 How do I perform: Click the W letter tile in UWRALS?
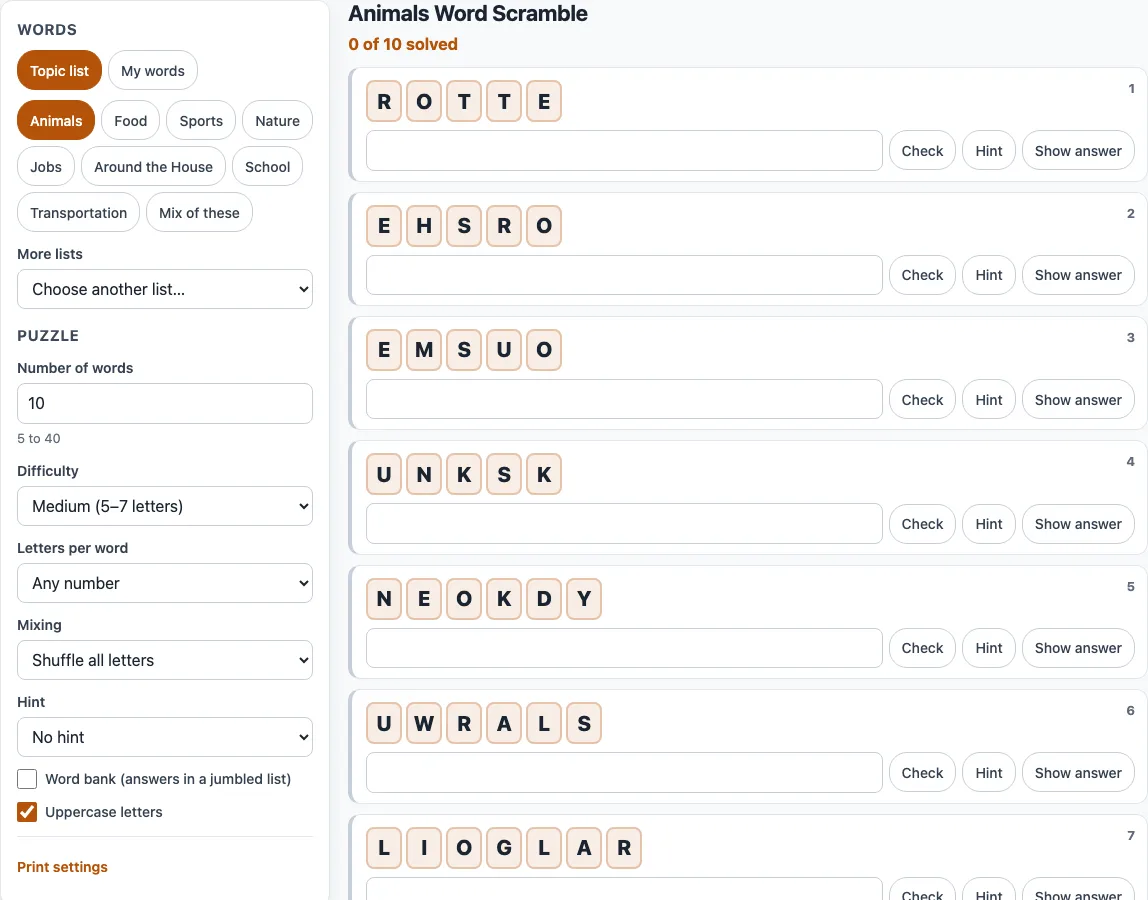424,723
